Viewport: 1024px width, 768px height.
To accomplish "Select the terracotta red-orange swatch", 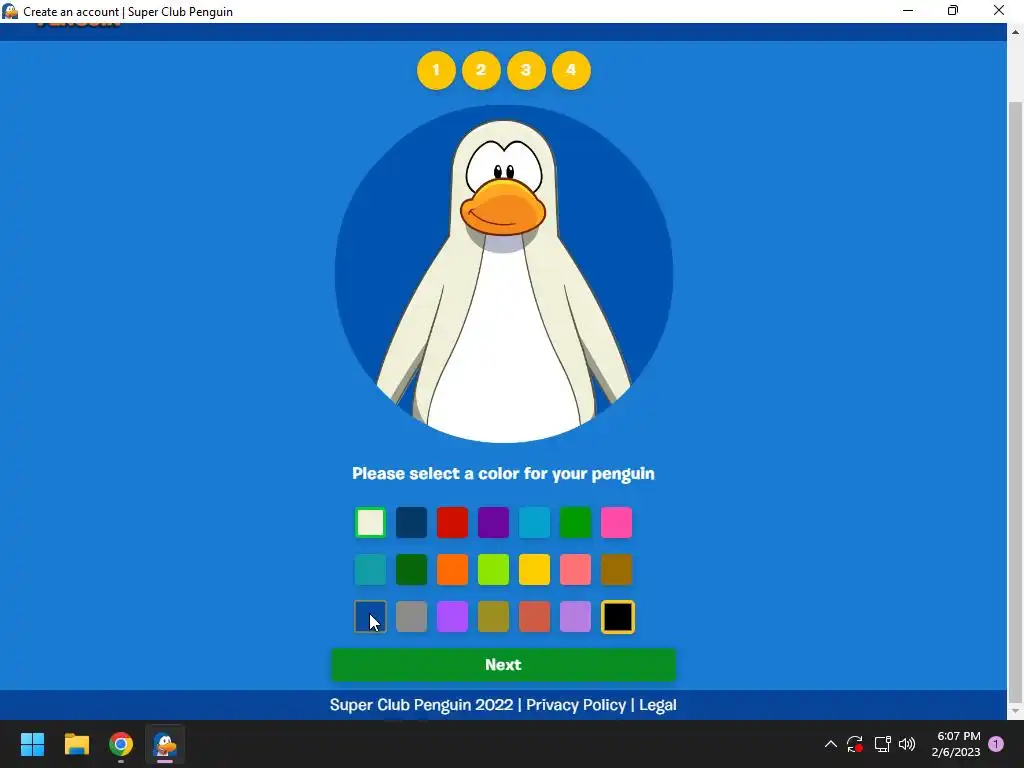I will click(x=534, y=616).
